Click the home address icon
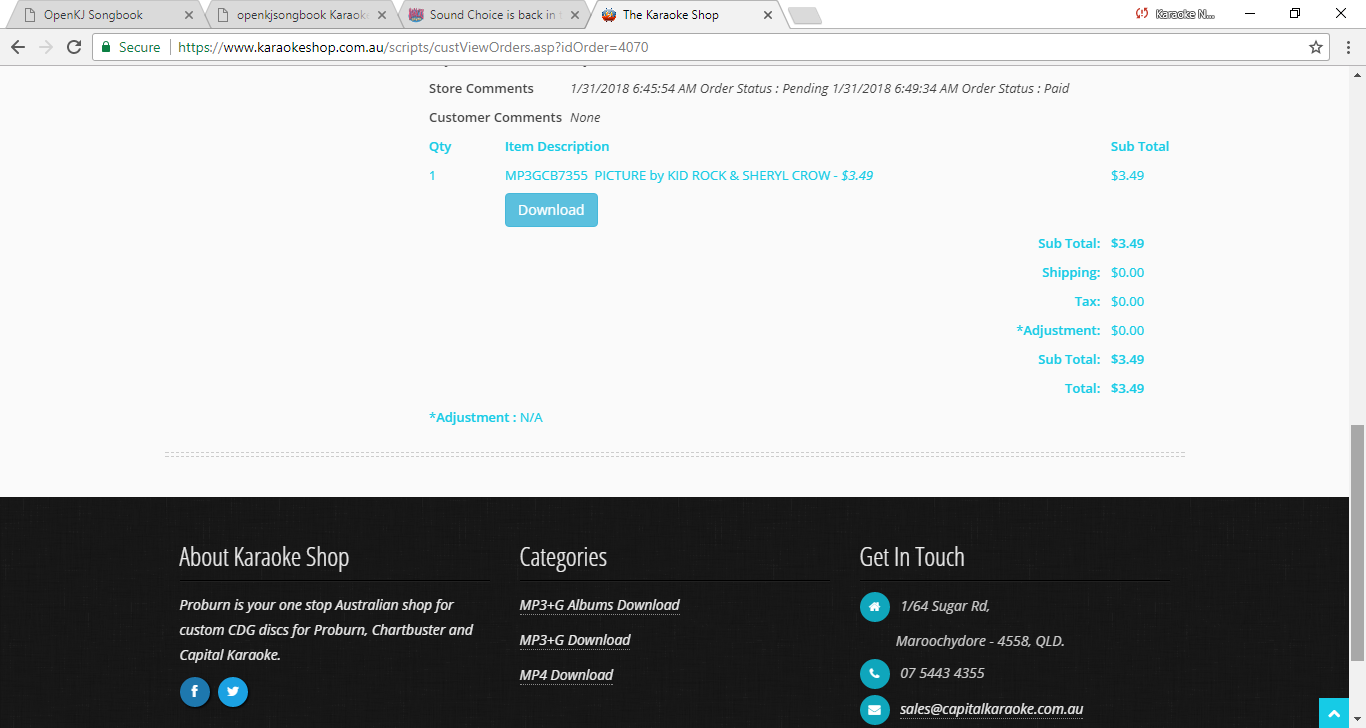 click(874, 607)
